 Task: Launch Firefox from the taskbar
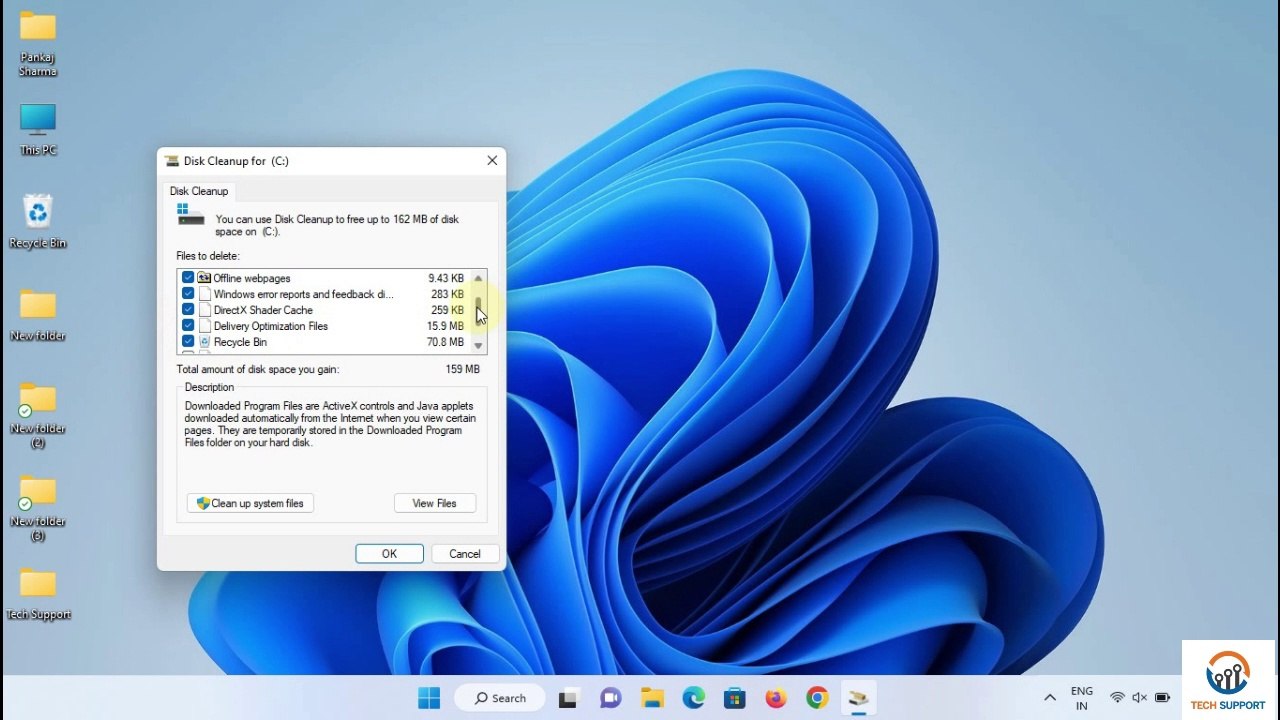776,698
